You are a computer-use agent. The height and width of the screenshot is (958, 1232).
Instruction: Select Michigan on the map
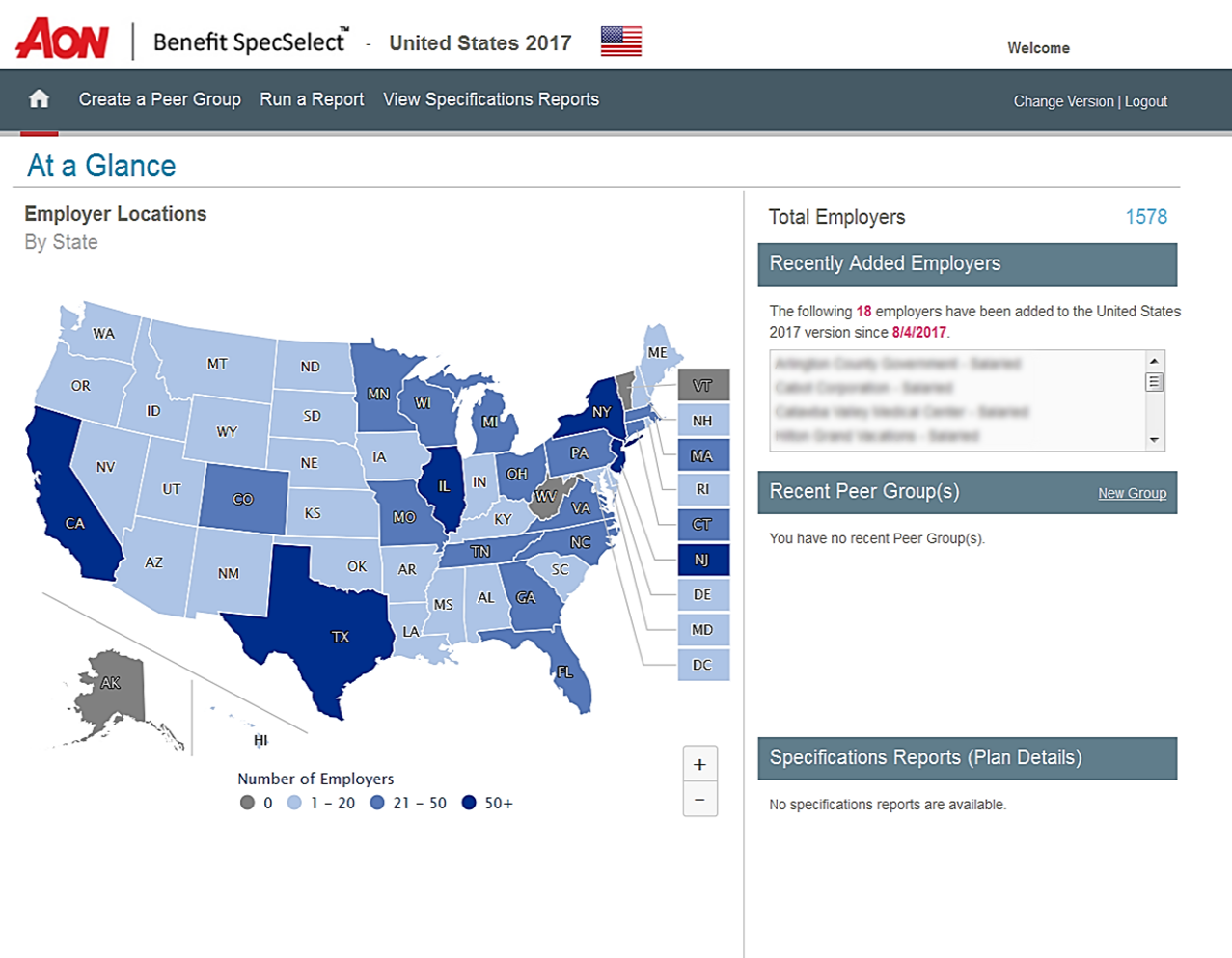(492, 423)
